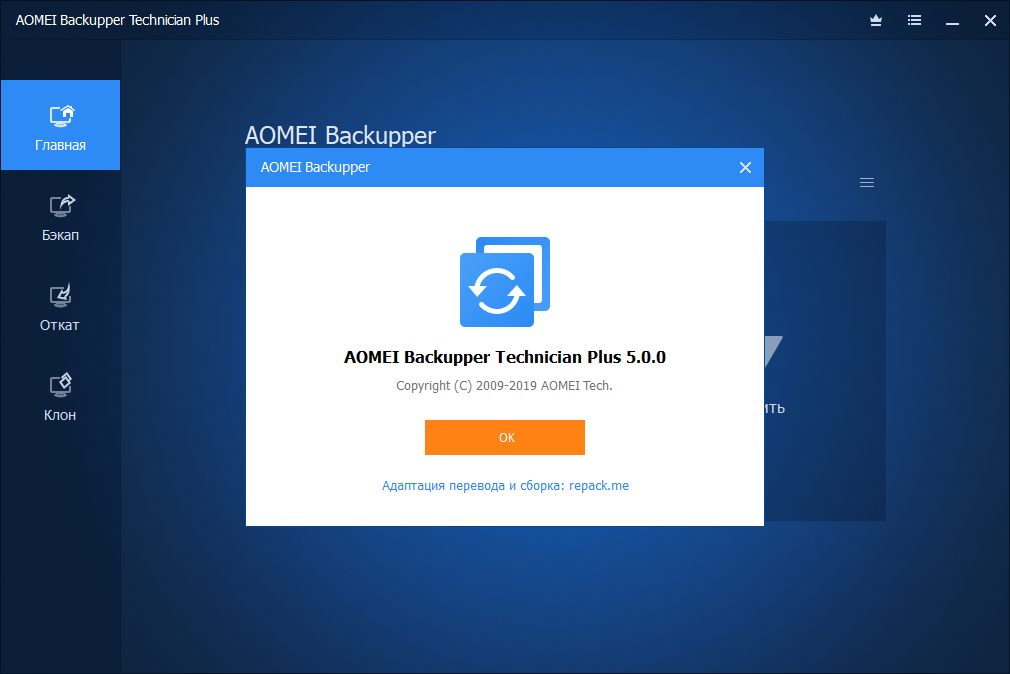Open the Клон clone icon in sidebar
Image resolution: width=1010 pixels, height=674 pixels.
coord(61,385)
